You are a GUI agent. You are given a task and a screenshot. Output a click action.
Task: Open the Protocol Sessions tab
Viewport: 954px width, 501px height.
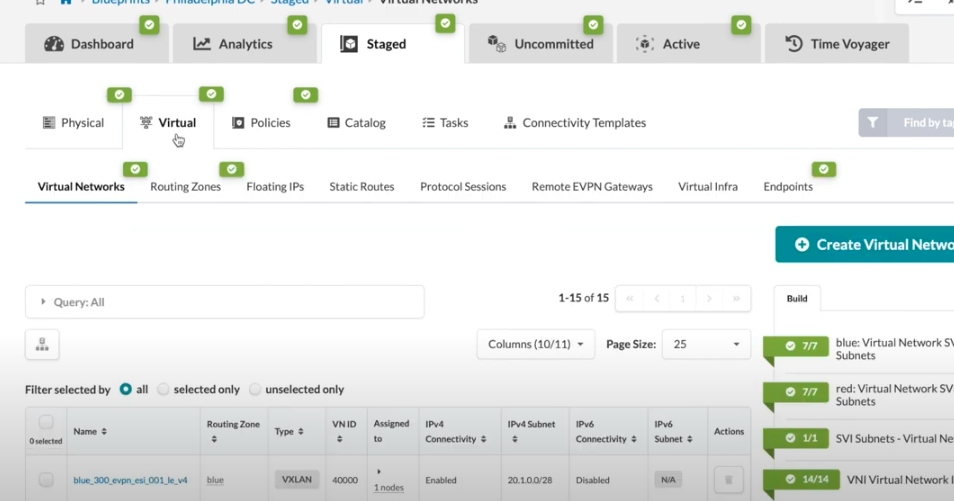point(463,187)
